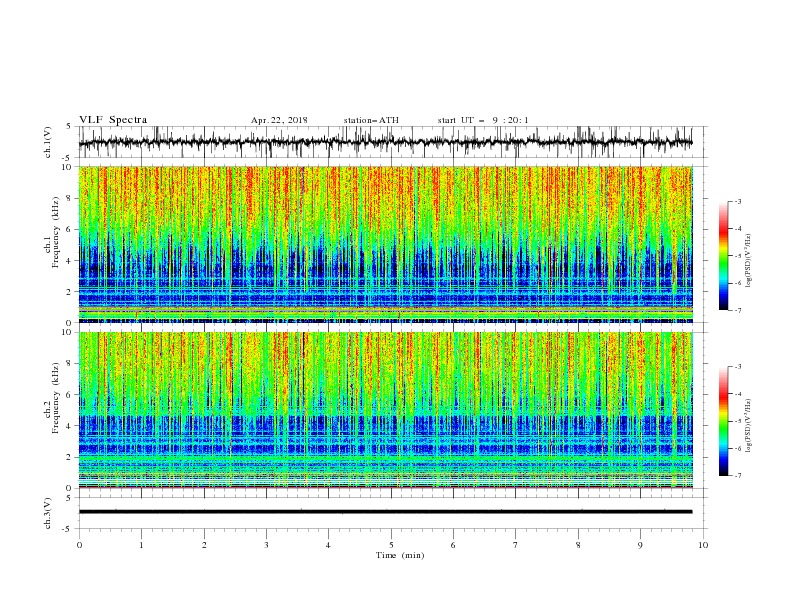Click the lower colorbar 'log(PSD)(V²/Hz)' label

[x=749, y=425]
